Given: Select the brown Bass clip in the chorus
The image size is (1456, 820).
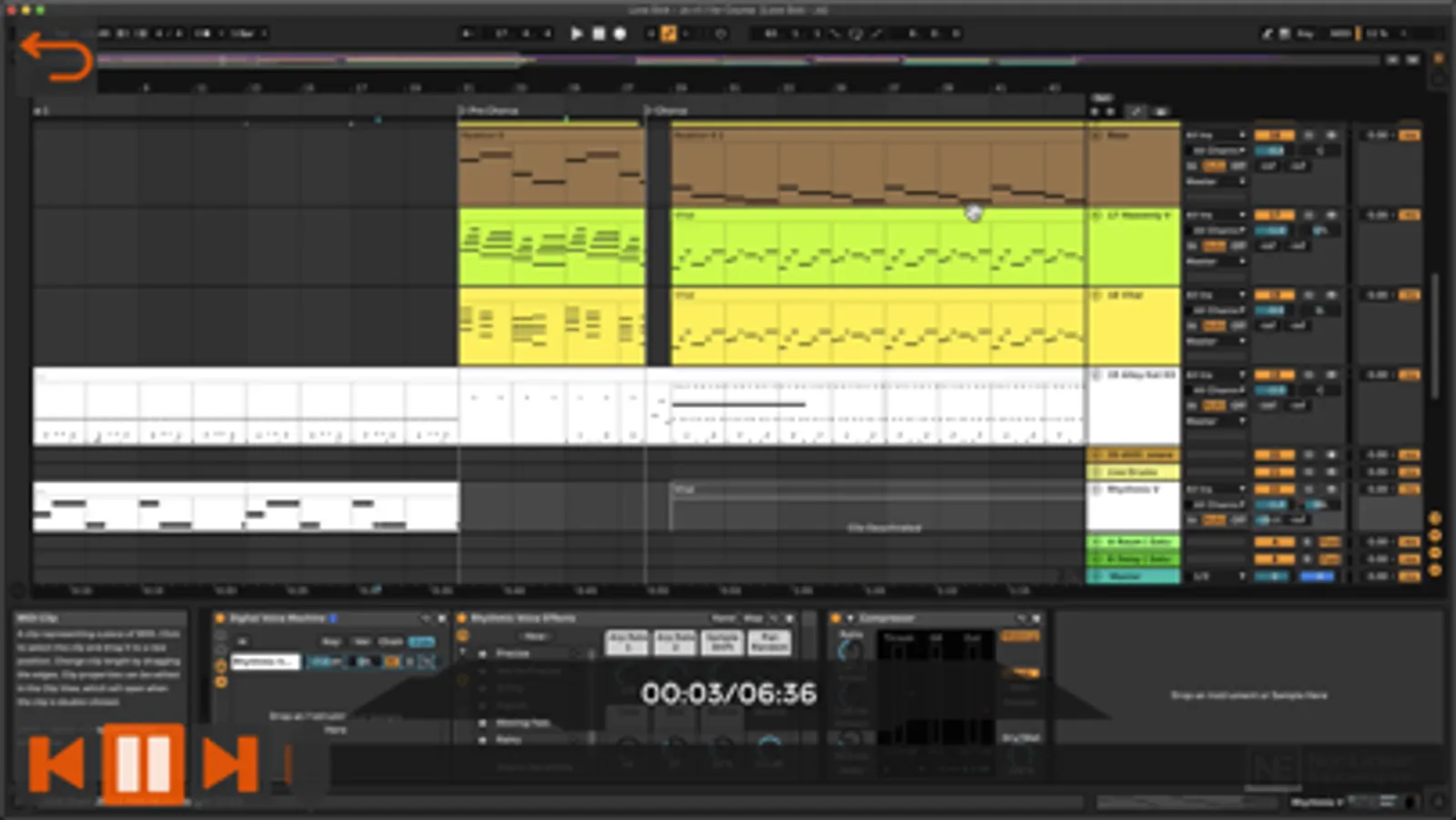Looking at the screenshot, I should (x=878, y=166).
